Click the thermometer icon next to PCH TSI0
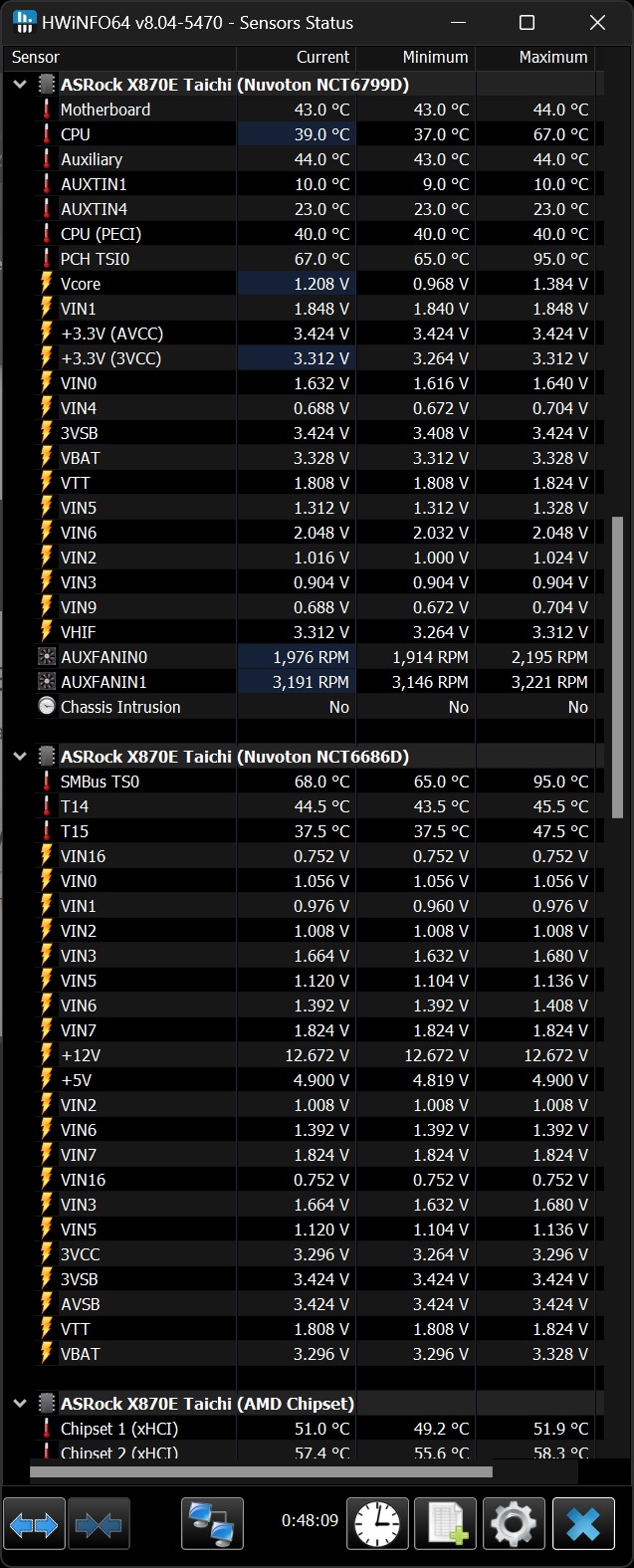The image size is (634, 1568). [46, 259]
